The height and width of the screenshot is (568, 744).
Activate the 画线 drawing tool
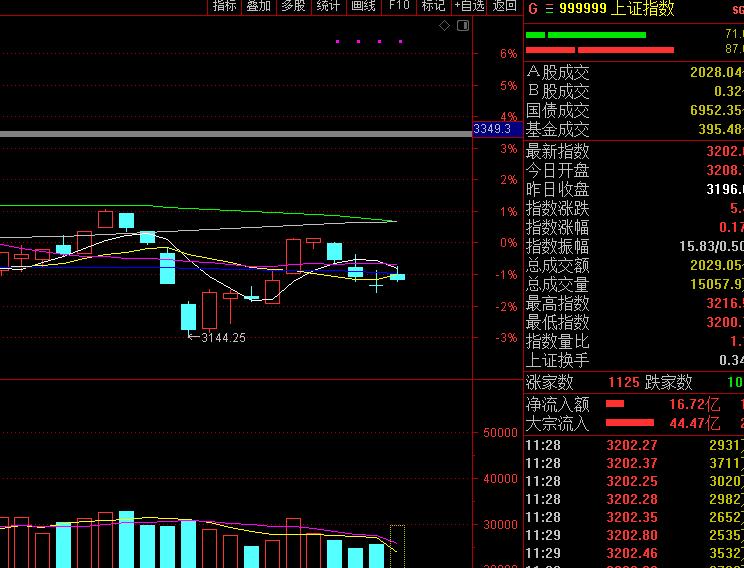(363, 6)
